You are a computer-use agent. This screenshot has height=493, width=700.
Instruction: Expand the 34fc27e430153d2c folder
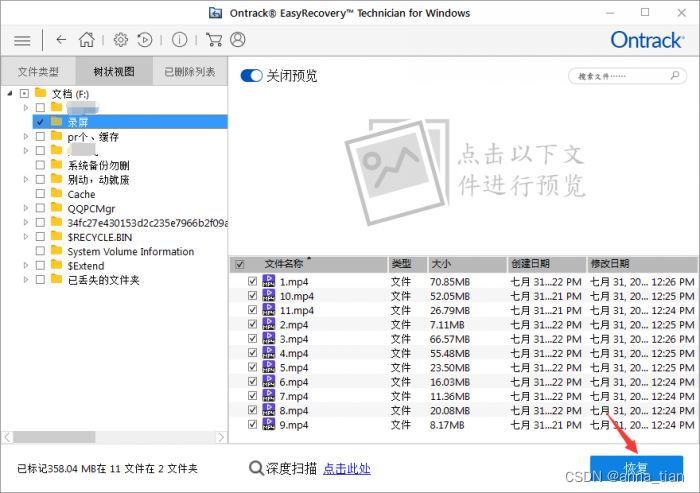pyautogui.click(x=25, y=222)
